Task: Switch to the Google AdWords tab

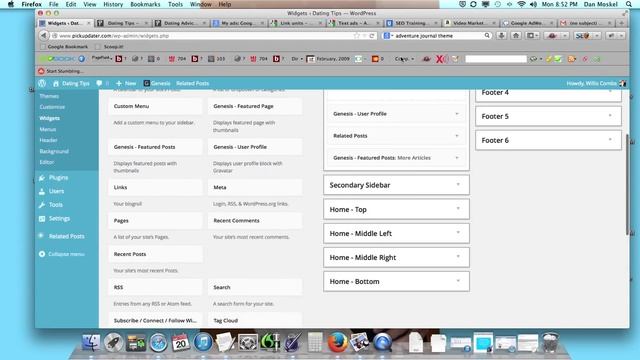Action: tap(527, 23)
